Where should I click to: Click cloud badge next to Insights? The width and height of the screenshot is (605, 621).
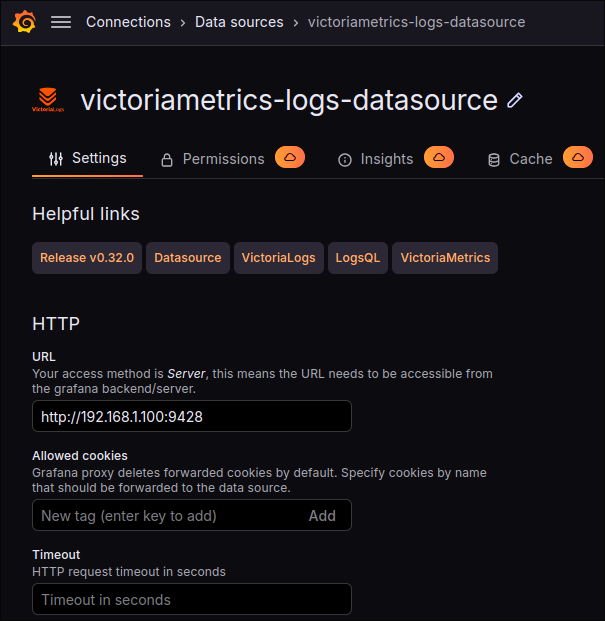pyautogui.click(x=439, y=157)
